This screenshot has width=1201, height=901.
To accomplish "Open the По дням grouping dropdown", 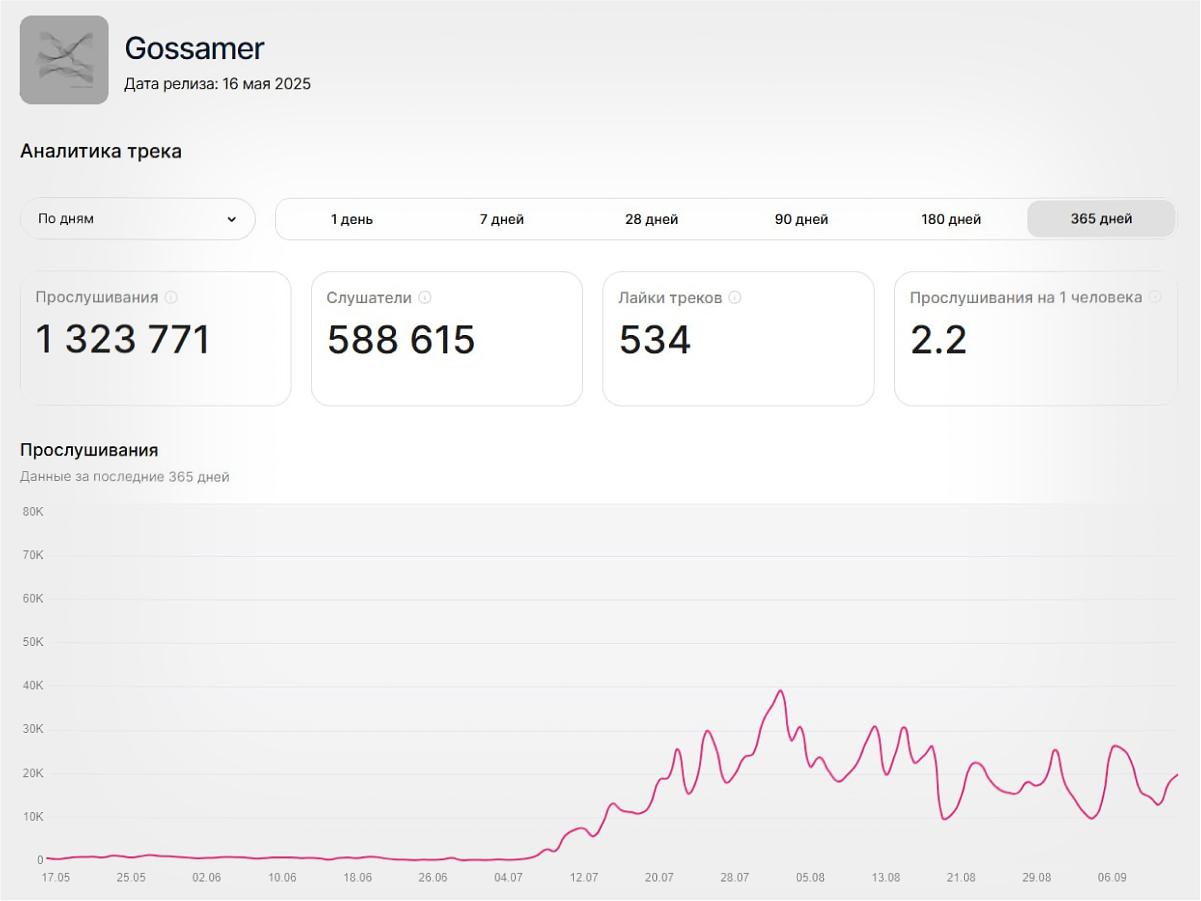I will [x=138, y=219].
